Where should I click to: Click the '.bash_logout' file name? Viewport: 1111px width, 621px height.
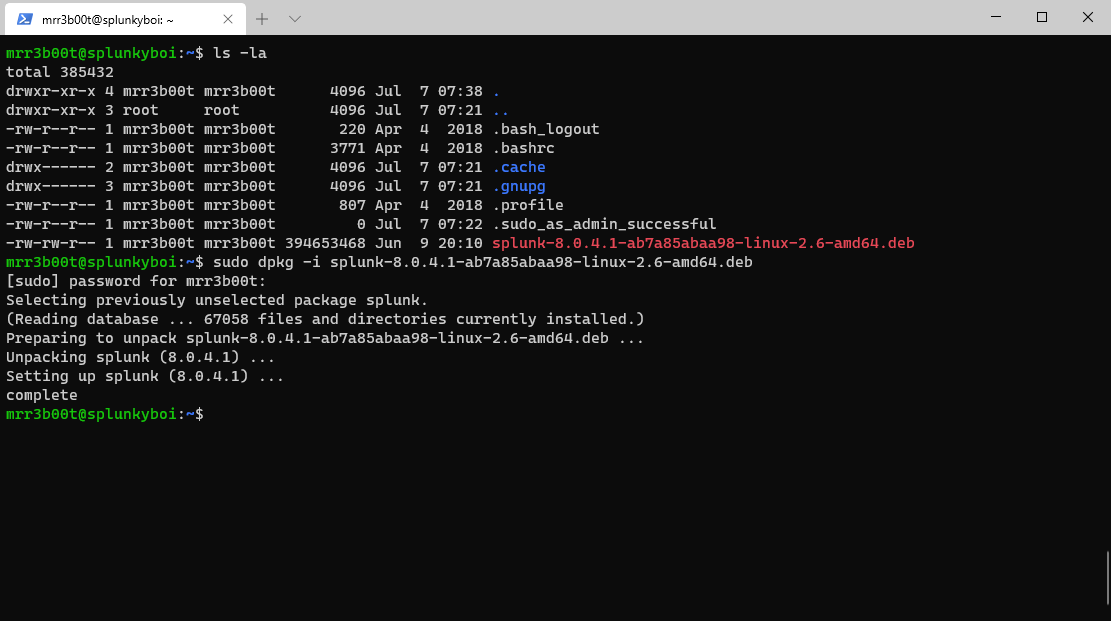[546, 129]
